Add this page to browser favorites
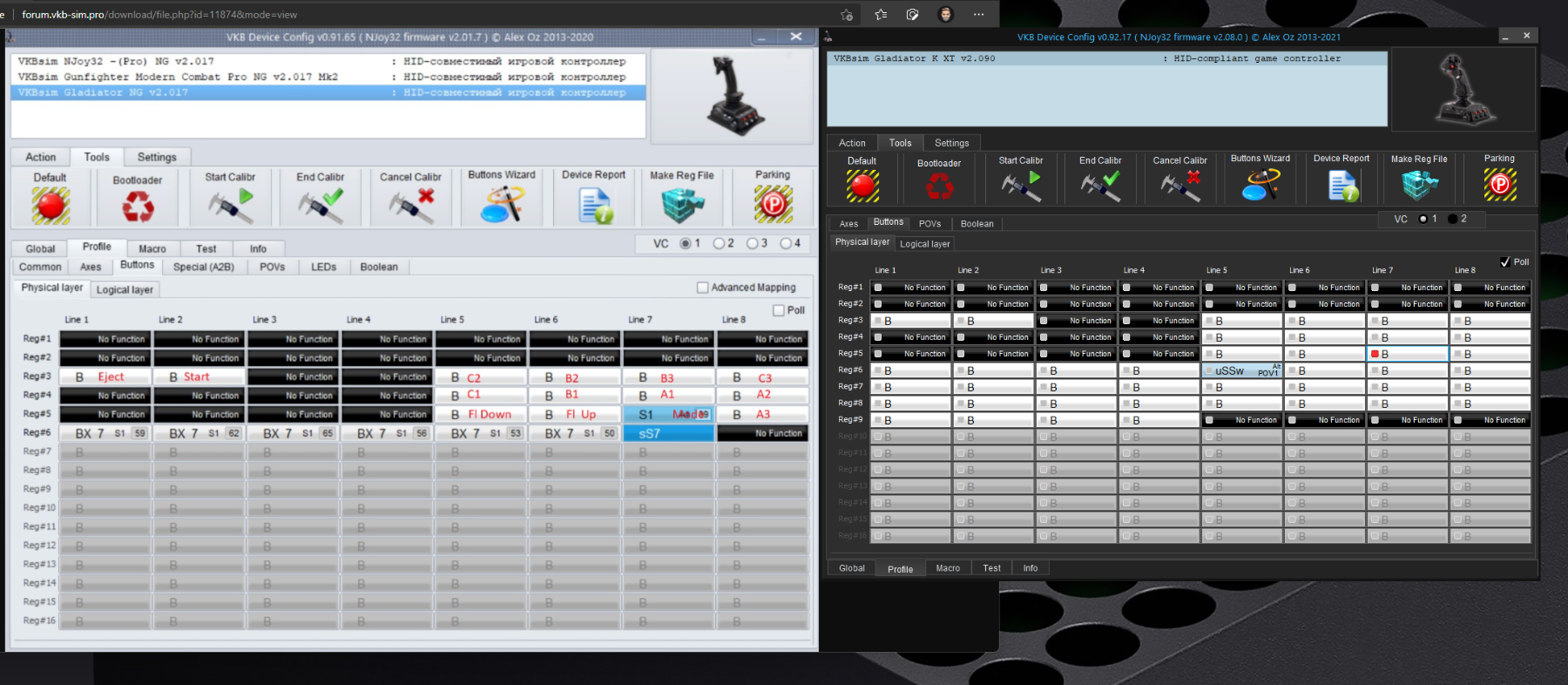1568x685 pixels. (847, 14)
